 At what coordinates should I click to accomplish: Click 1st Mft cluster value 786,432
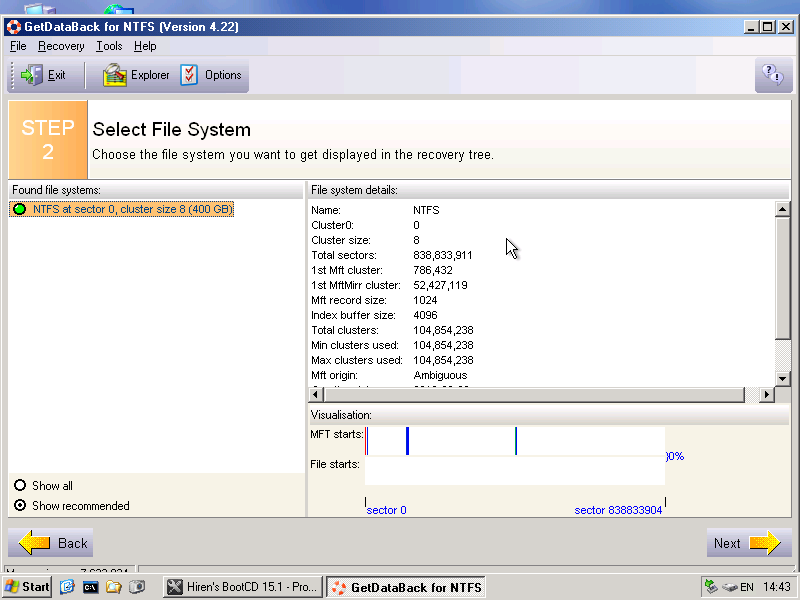(x=433, y=270)
